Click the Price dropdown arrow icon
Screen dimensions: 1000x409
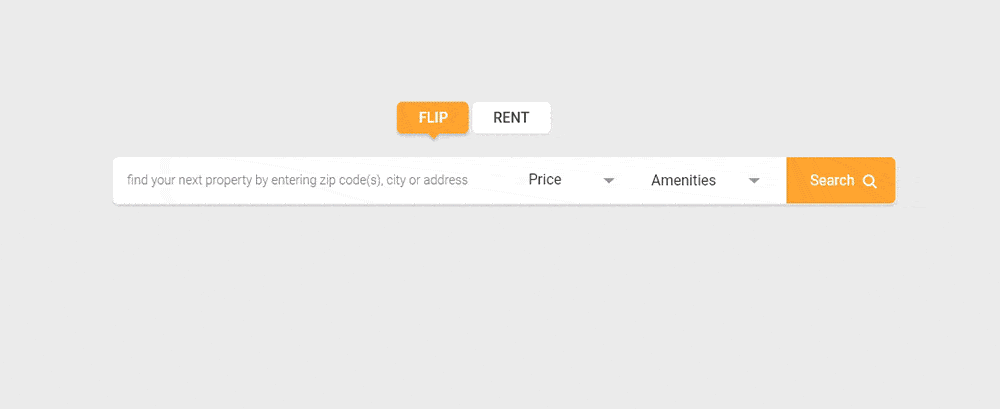tap(609, 181)
